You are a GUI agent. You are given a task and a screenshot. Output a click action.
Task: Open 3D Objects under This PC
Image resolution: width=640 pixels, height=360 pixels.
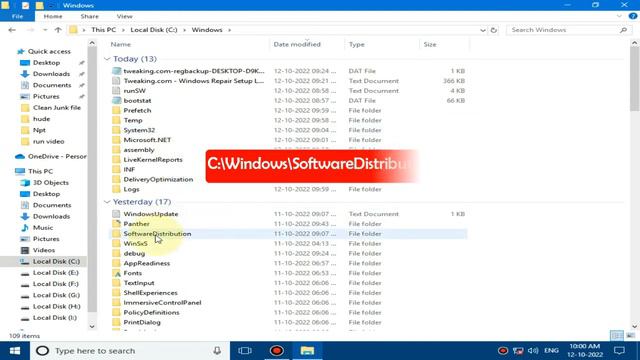pyautogui.click(x=51, y=182)
